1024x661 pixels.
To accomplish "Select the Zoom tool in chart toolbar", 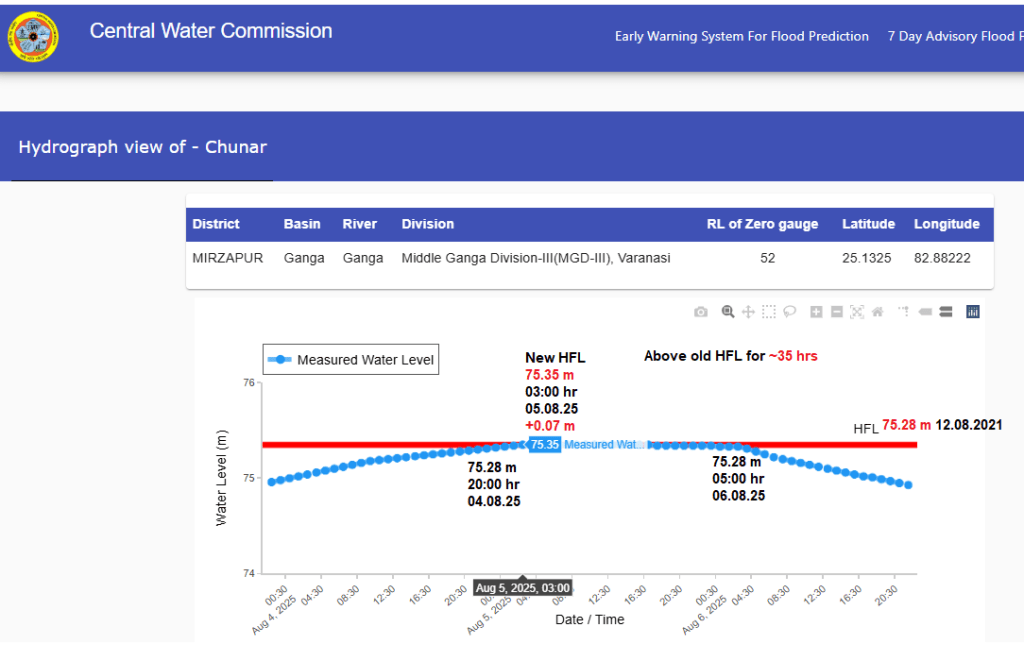I will 728,312.
